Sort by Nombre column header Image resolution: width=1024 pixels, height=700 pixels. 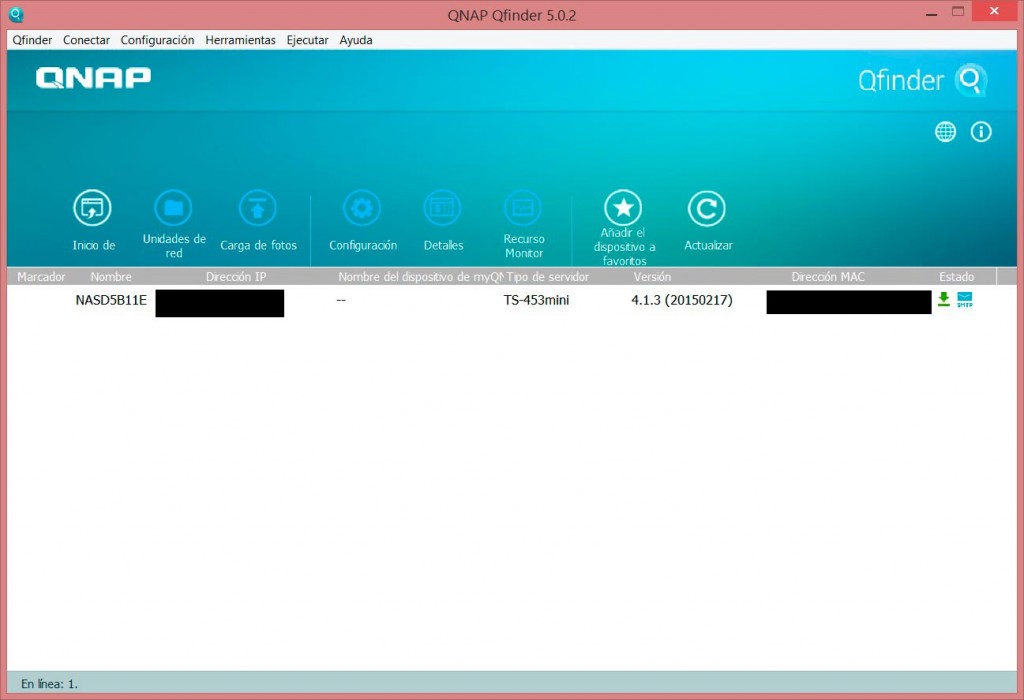click(111, 277)
